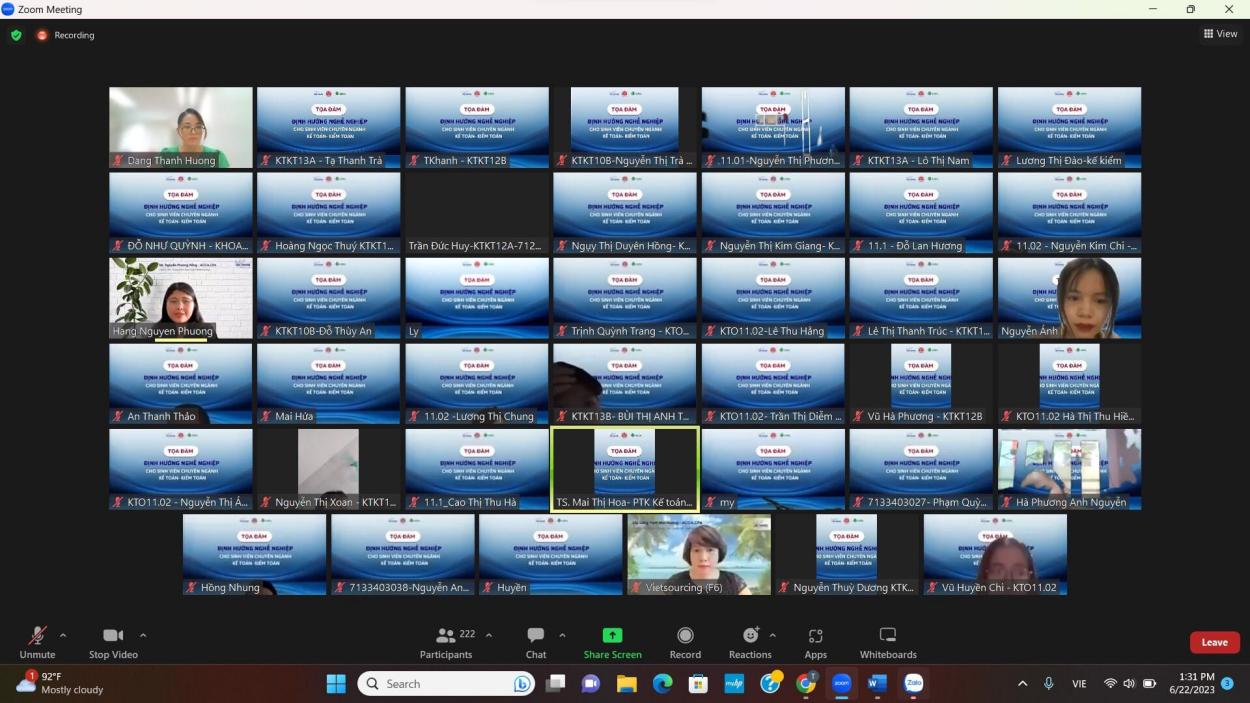Select Dang Thanh Huong's video tile
This screenshot has height=703, width=1250.
(181, 127)
